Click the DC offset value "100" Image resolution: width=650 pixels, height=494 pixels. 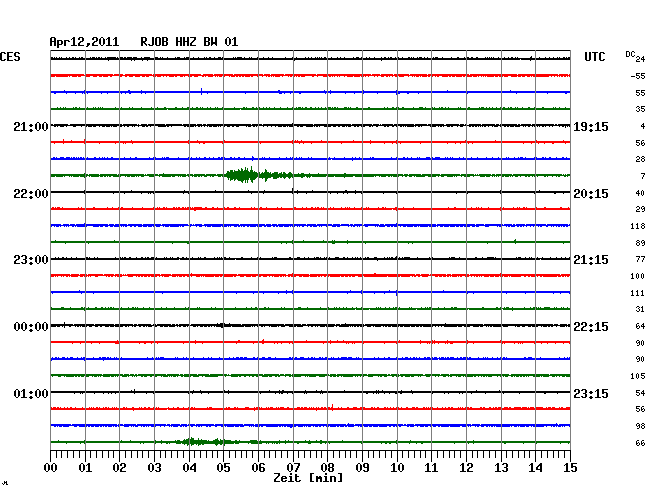[x=638, y=276]
